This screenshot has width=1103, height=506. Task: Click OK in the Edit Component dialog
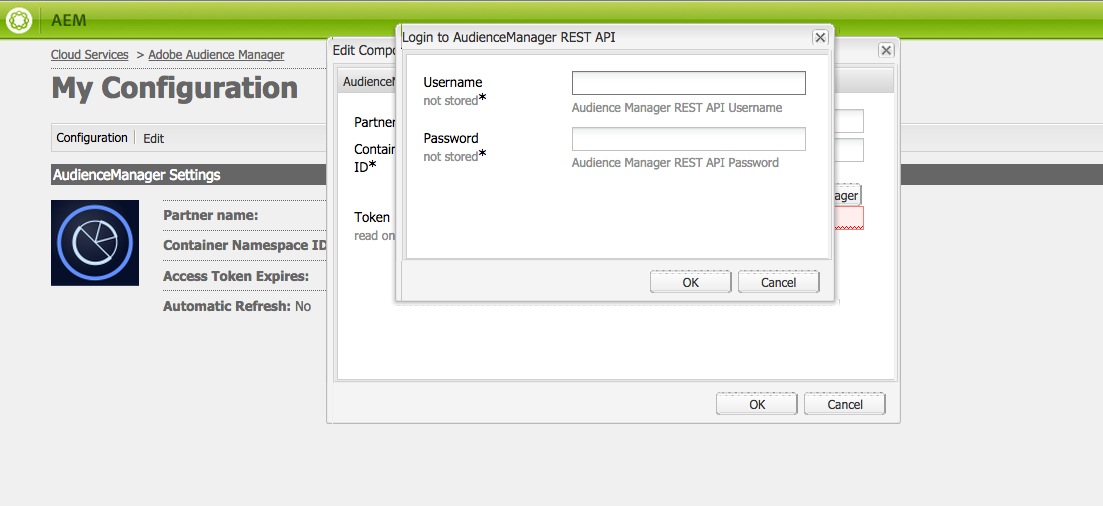click(x=757, y=404)
